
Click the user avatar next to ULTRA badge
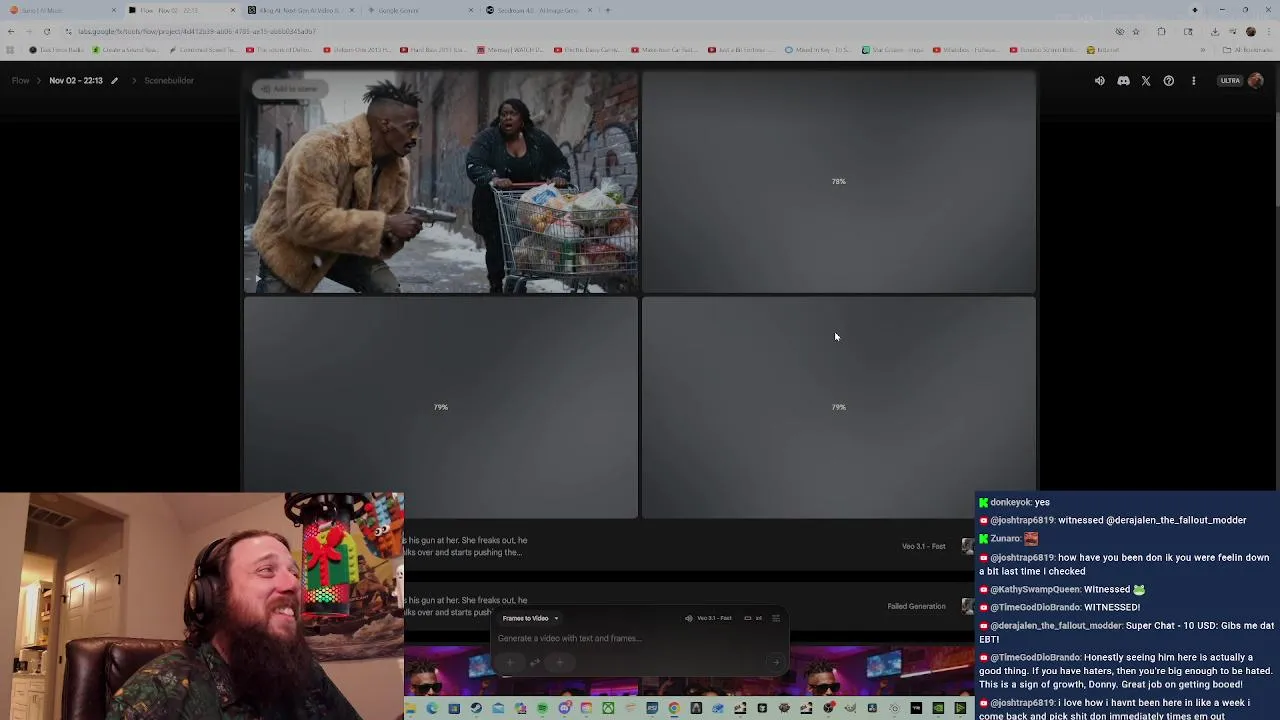point(1256,81)
